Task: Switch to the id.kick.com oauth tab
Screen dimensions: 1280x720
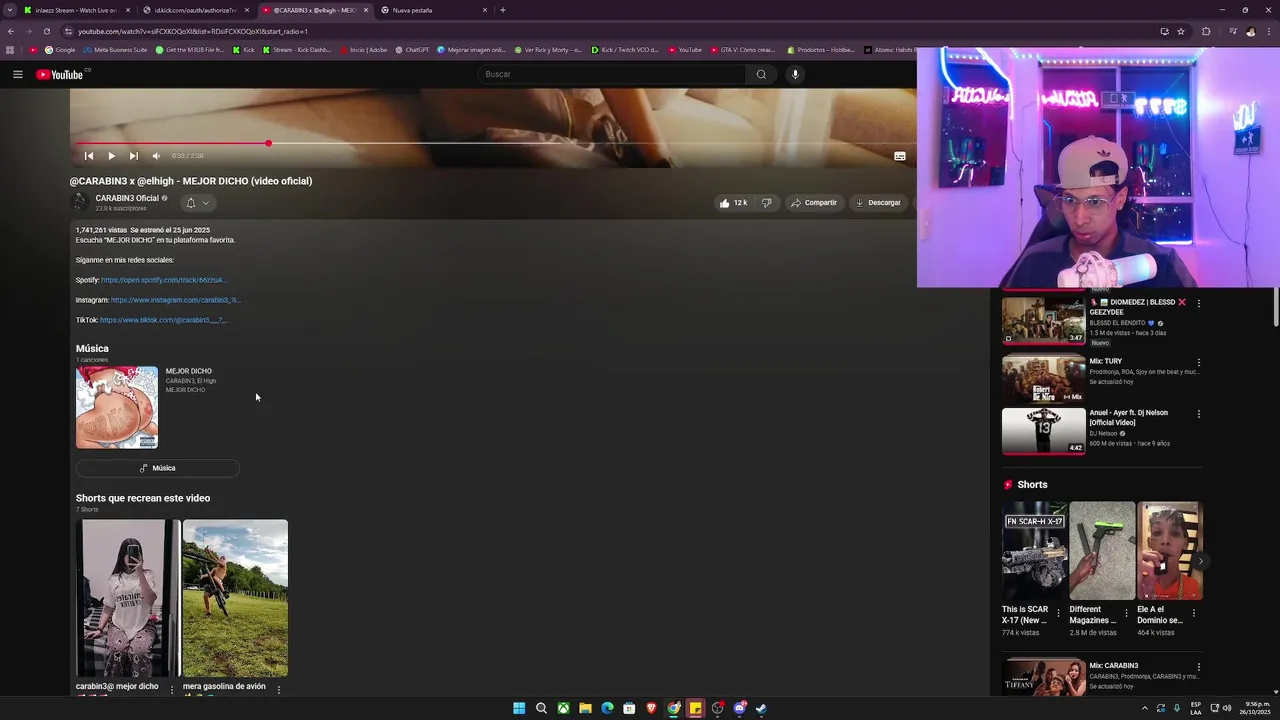Action: pos(195,10)
